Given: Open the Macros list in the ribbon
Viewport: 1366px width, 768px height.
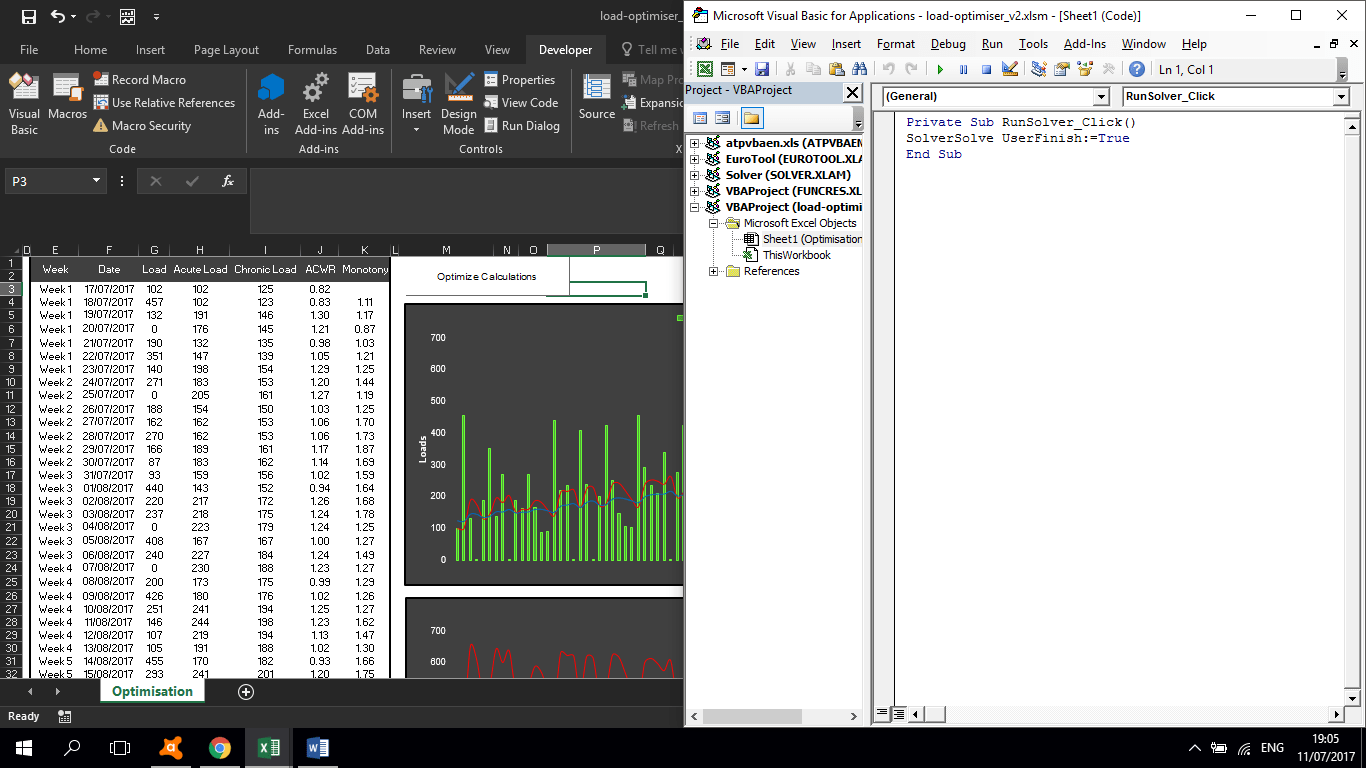Looking at the screenshot, I should [67, 98].
